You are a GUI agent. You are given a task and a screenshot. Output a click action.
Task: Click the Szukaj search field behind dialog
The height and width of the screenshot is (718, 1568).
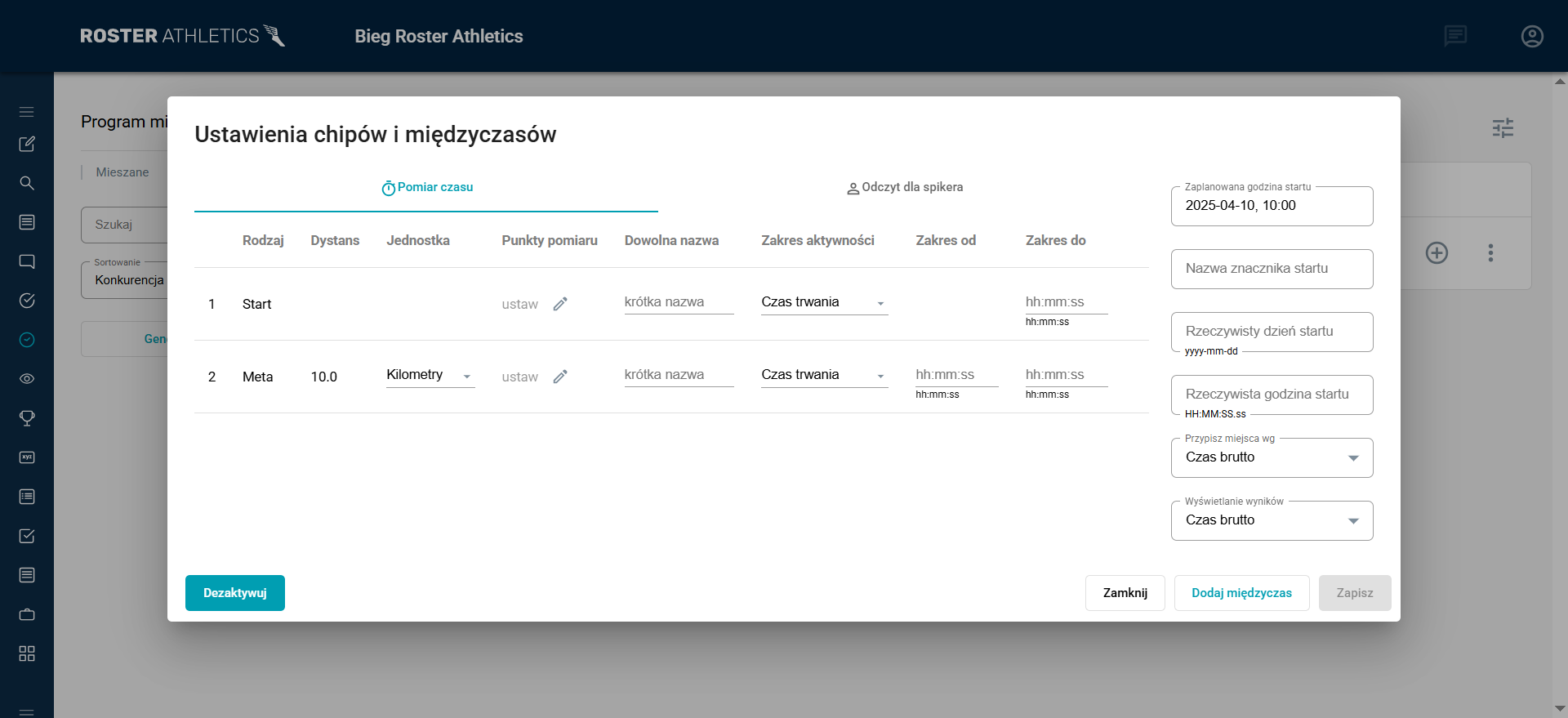(x=124, y=225)
